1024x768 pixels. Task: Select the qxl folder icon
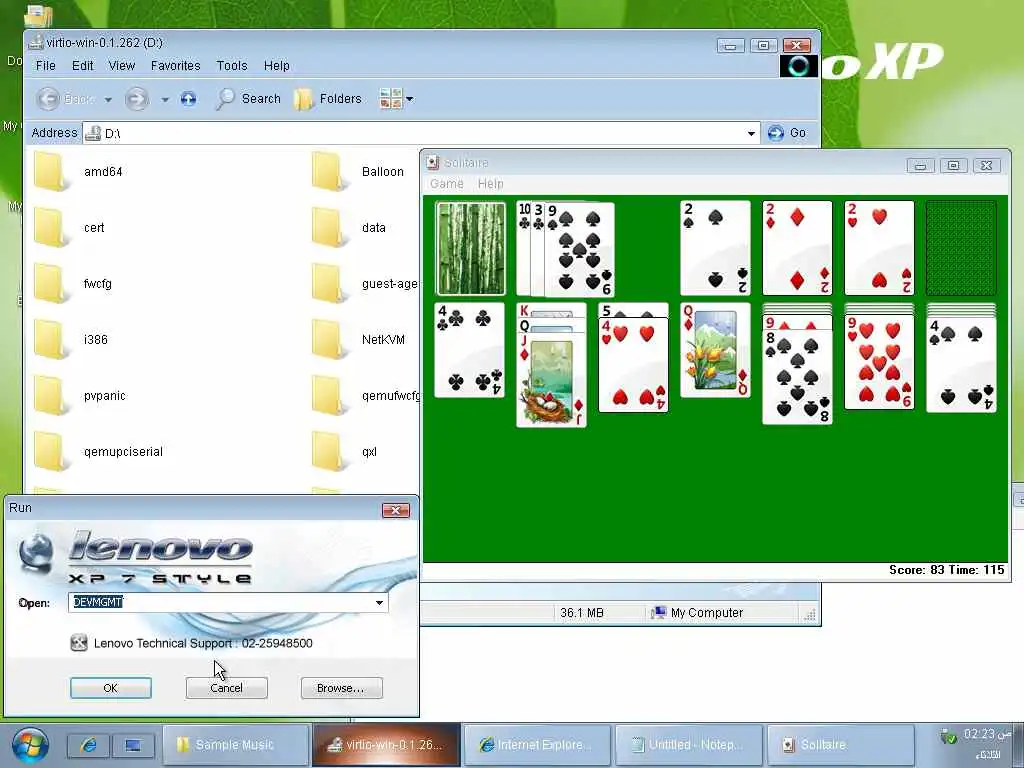click(x=328, y=451)
